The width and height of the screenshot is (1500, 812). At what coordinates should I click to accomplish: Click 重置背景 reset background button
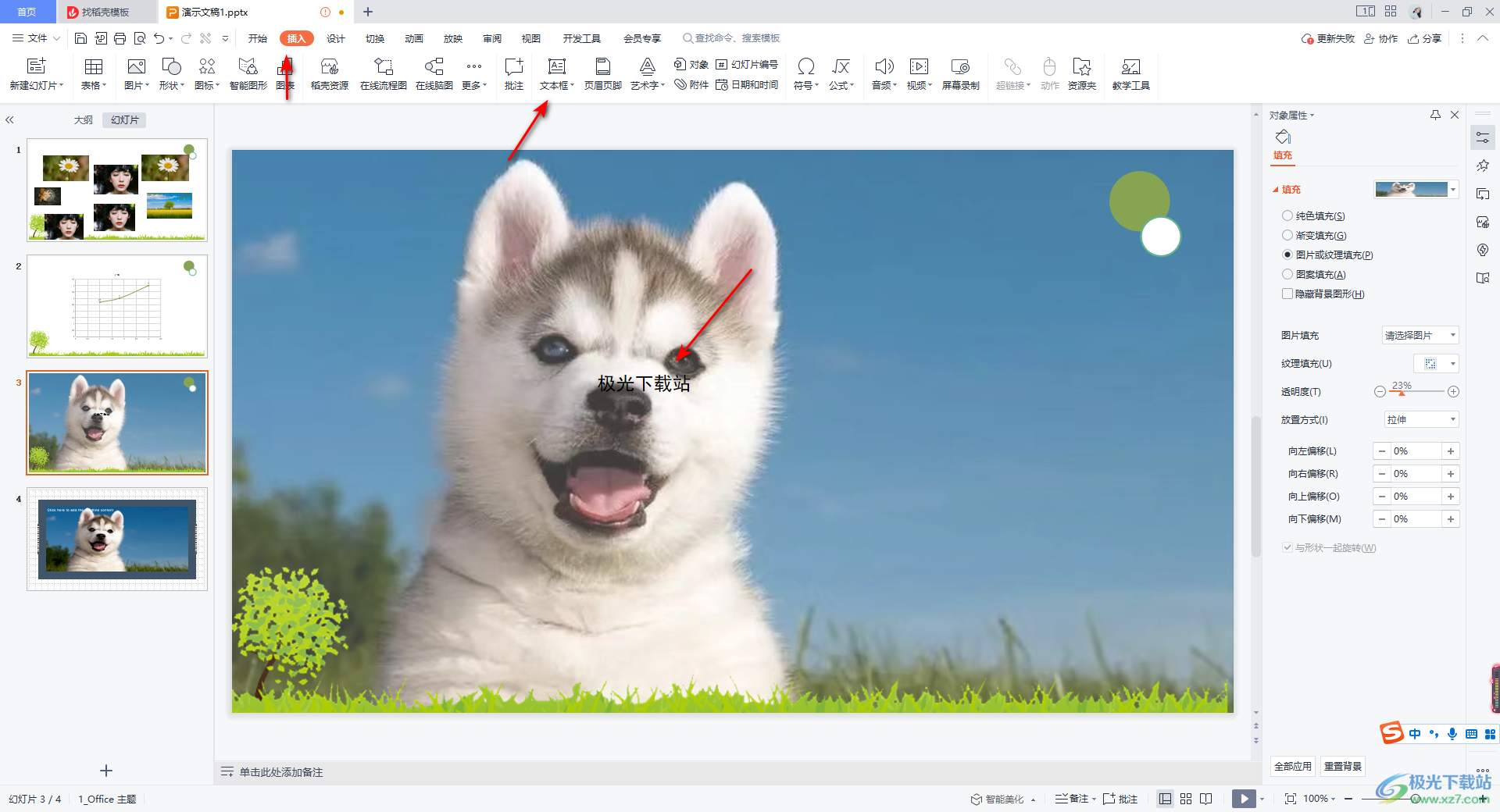pos(1343,766)
